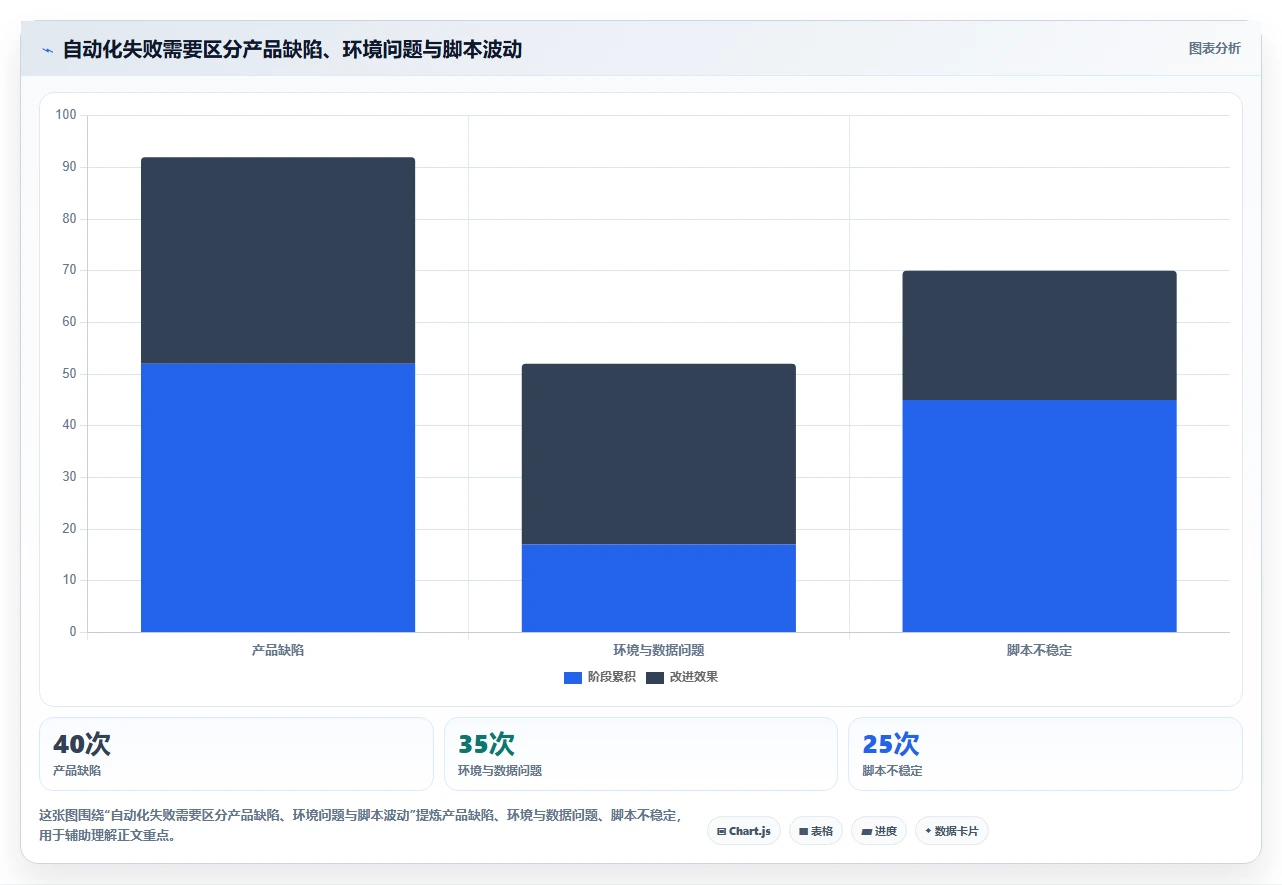Image resolution: width=1282 pixels, height=885 pixels.
Task: Click the dark bar segment for 产品缺陷
Action: click(x=278, y=260)
